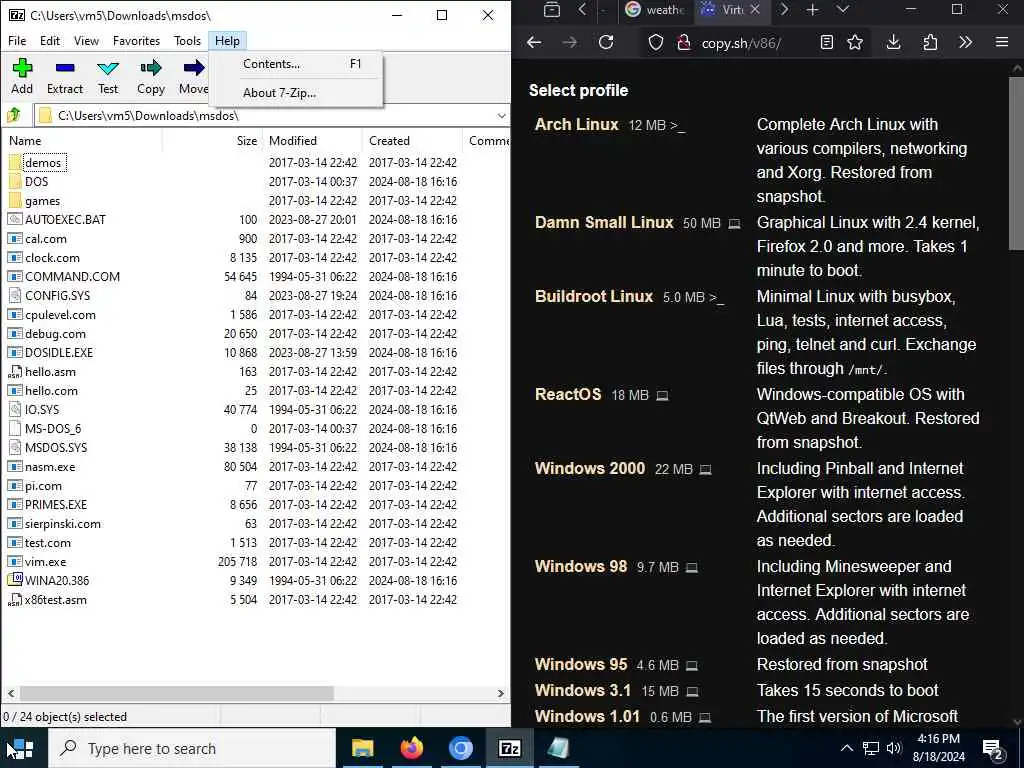Open File Explorer from taskbar

[x=362, y=748]
